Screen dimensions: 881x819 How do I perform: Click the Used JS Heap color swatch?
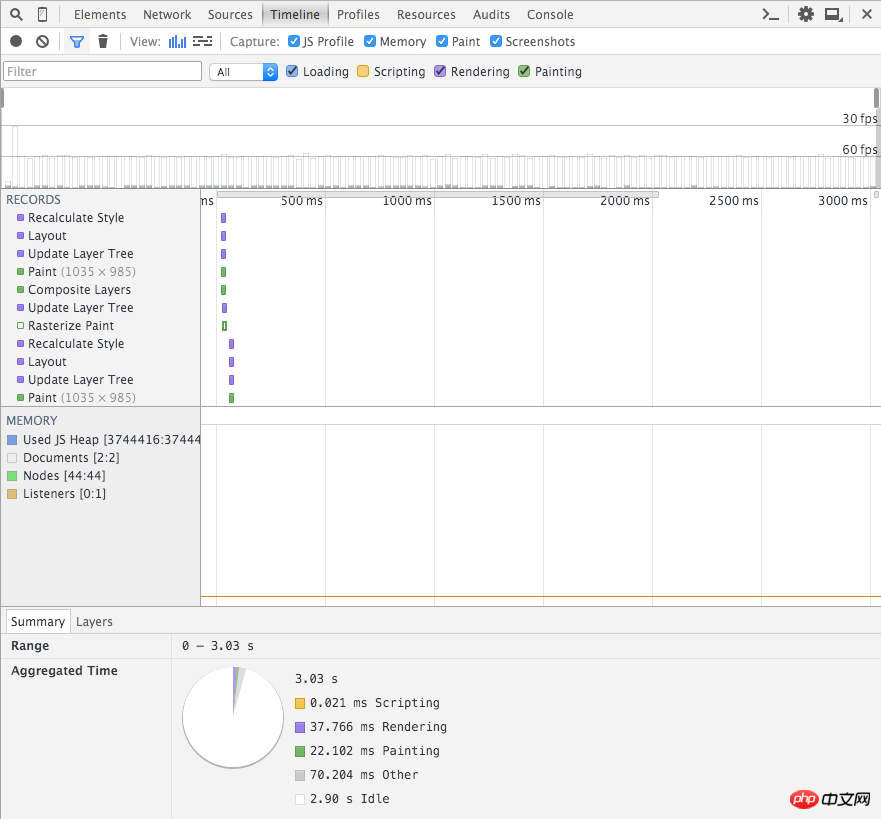[12, 440]
